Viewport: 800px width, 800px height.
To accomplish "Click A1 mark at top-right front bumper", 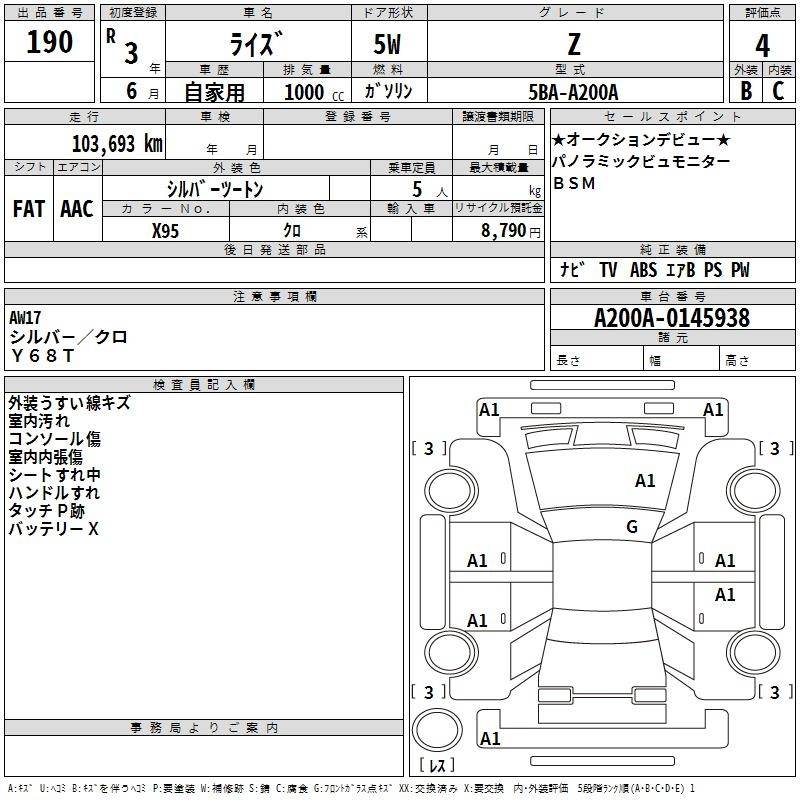I will tap(713, 409).
